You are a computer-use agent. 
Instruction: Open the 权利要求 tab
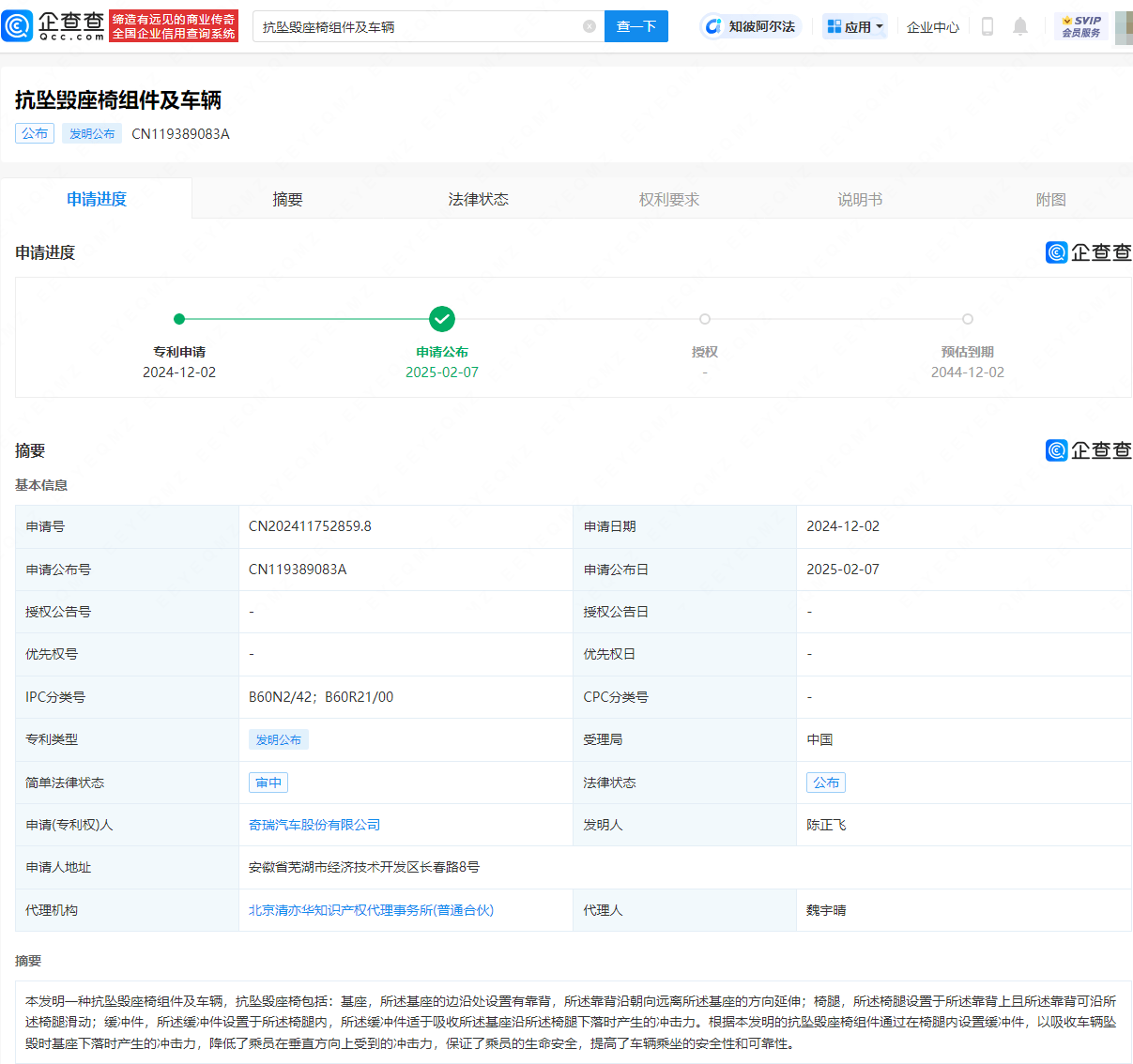click(669, 199)
